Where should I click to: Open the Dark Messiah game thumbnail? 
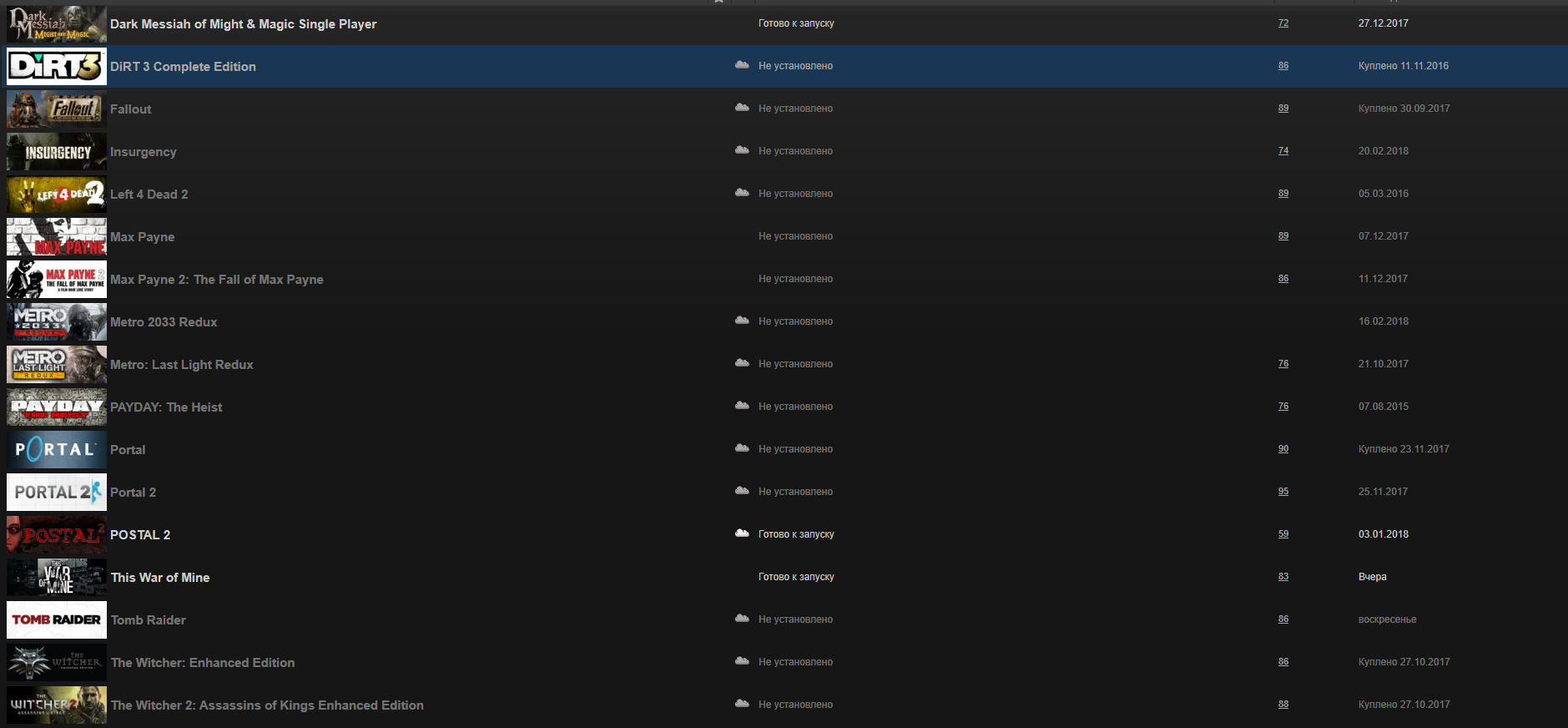57,23
